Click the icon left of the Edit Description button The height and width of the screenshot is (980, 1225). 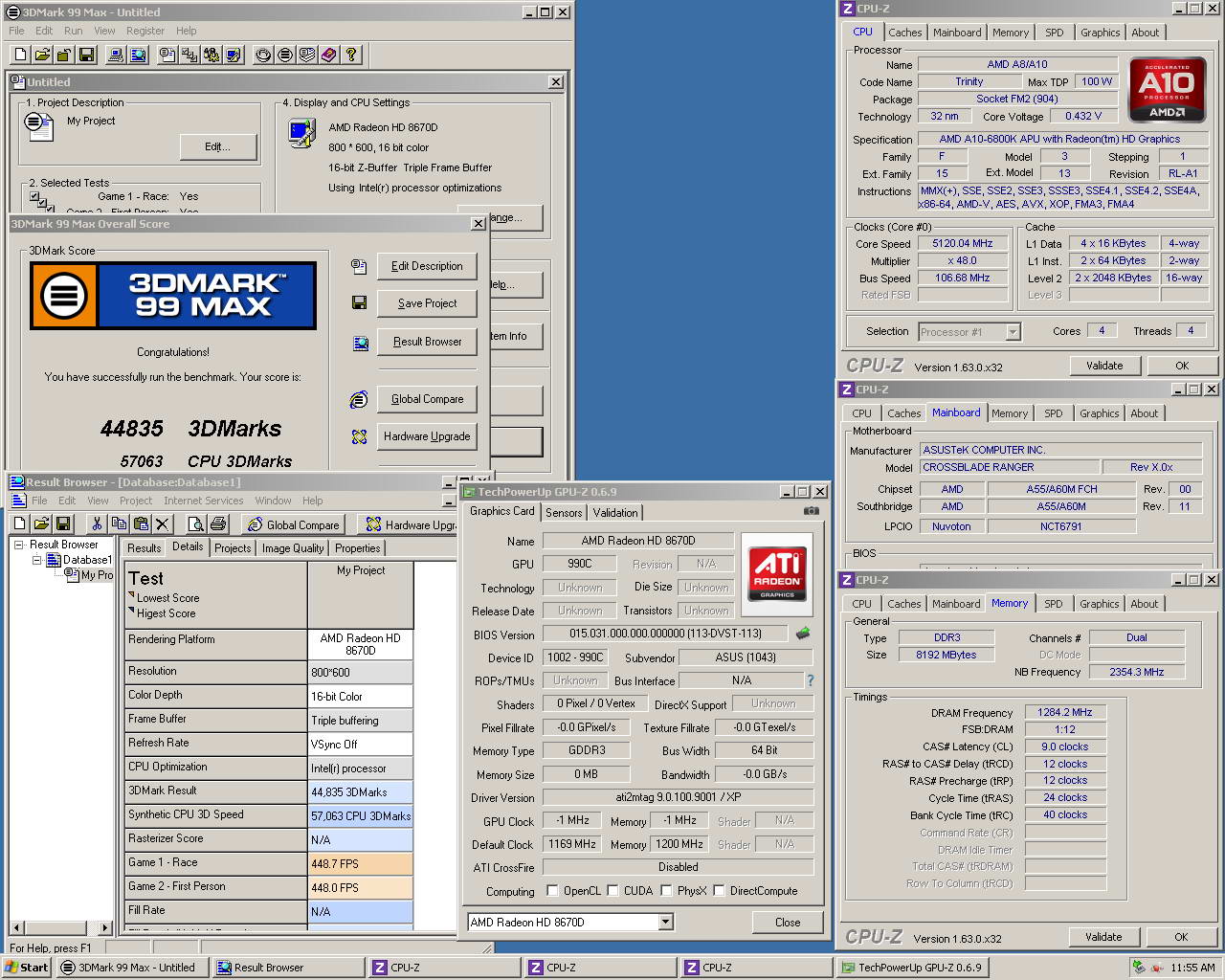tap(359, 266)
